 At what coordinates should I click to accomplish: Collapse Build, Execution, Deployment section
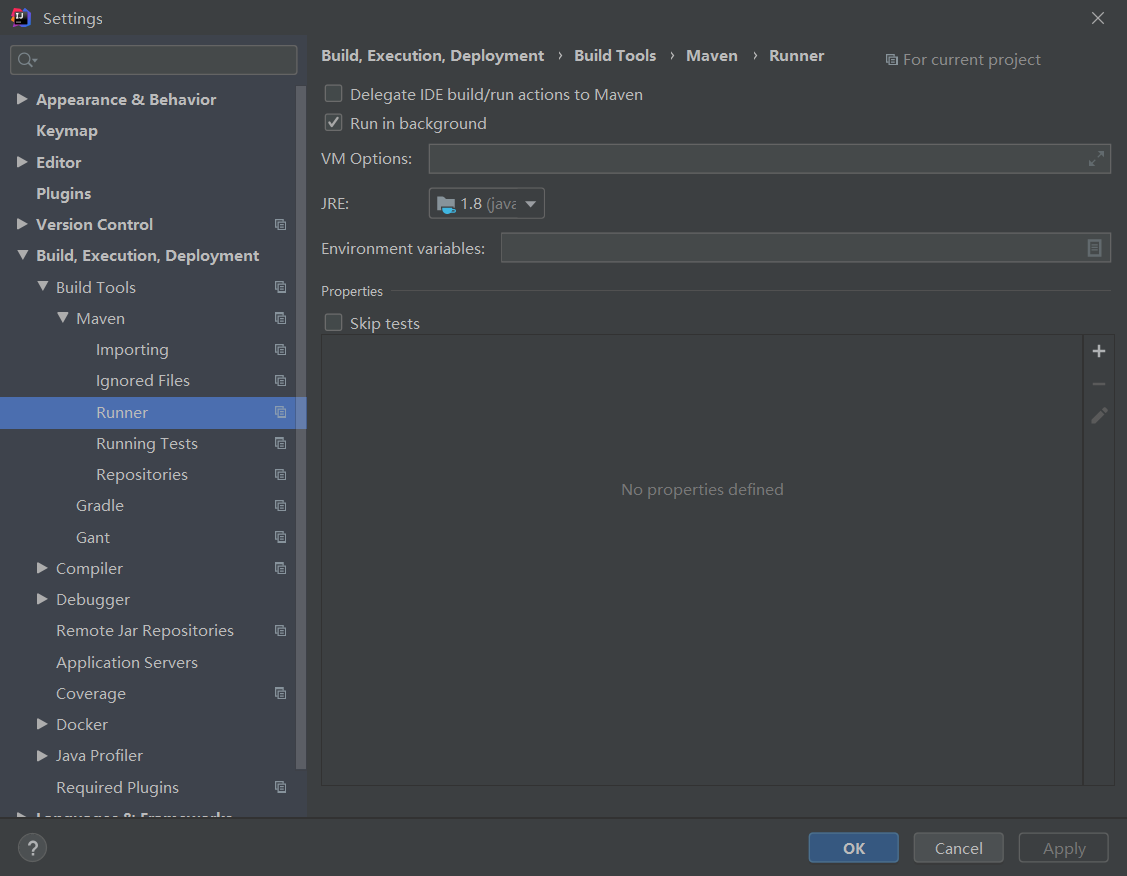coord(22,255)
